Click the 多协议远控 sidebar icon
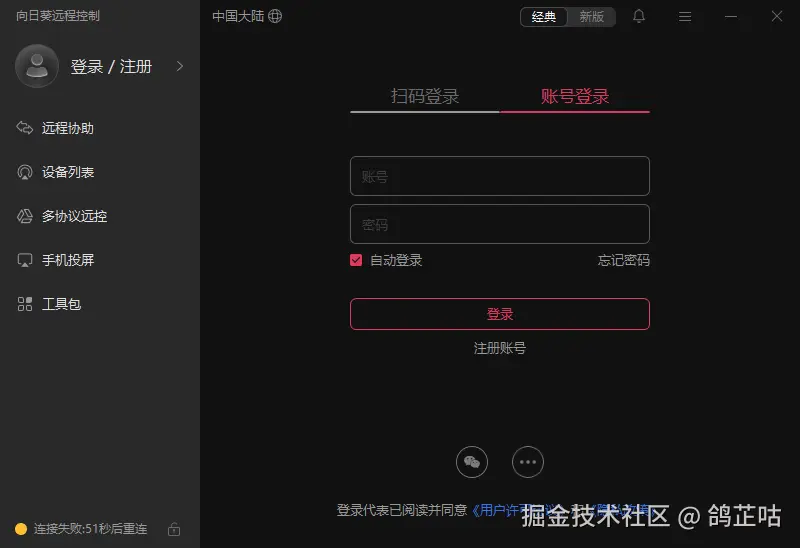 [x=24, y=216]
